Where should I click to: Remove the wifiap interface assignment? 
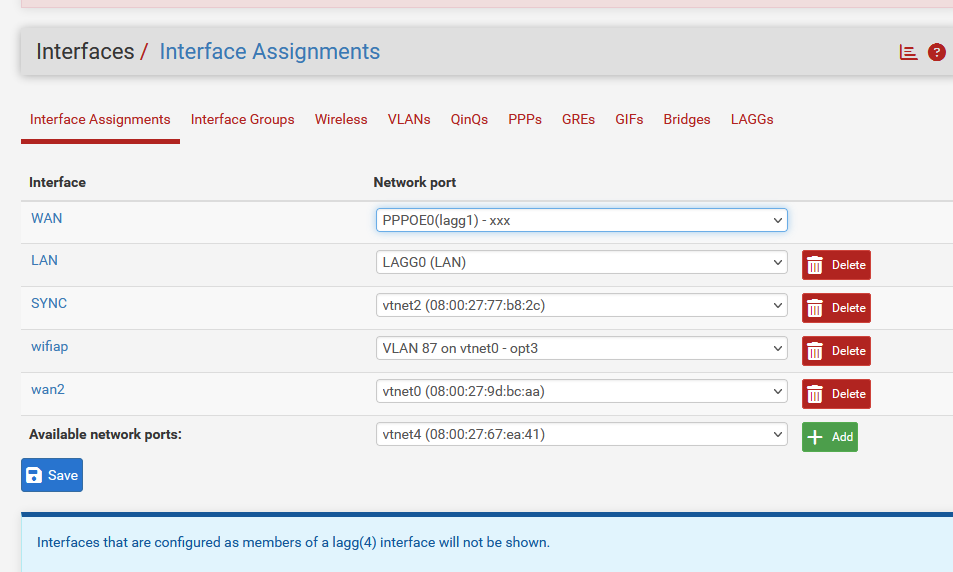click(836, 351)
